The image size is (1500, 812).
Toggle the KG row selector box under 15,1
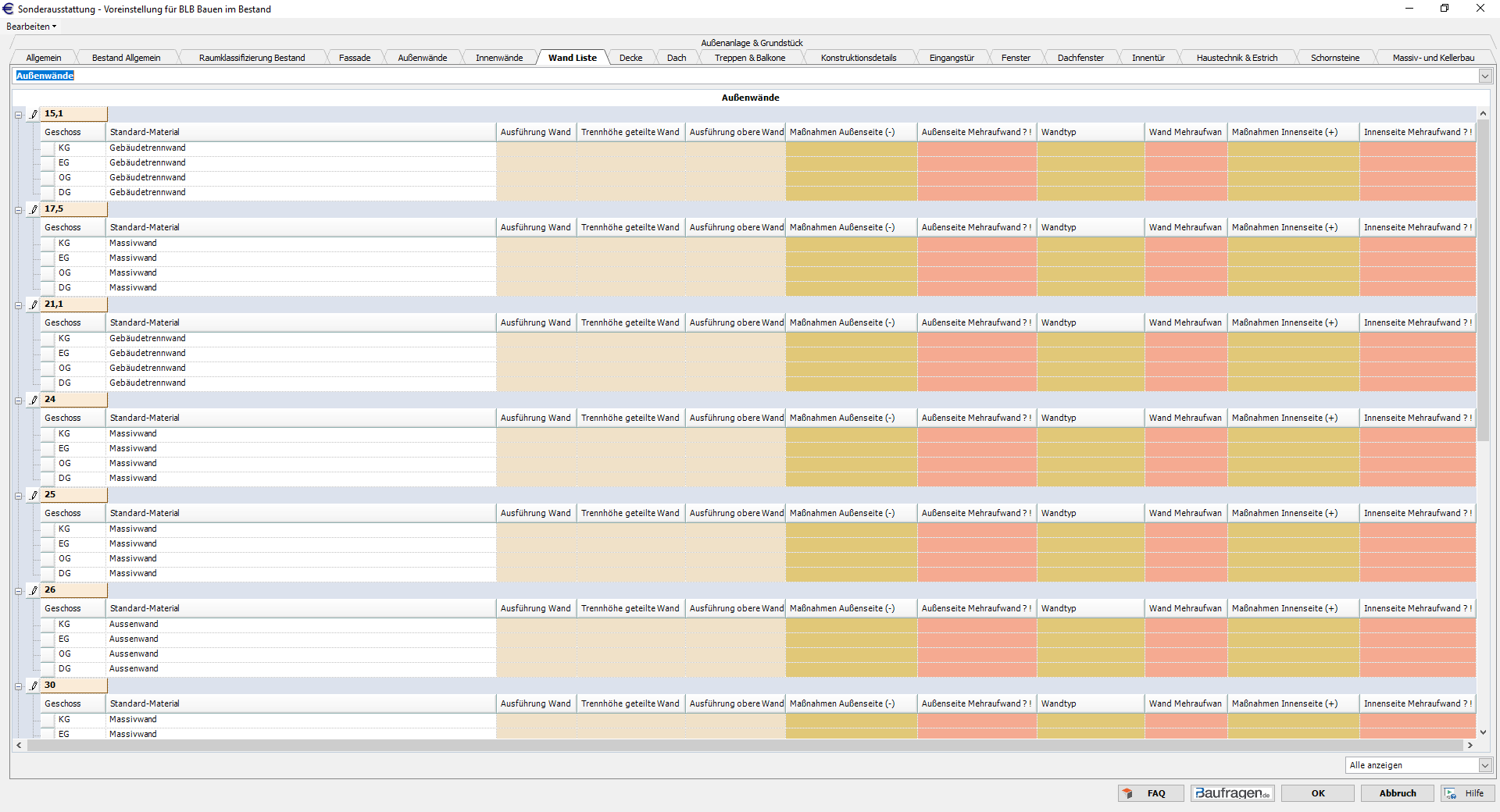48,148
